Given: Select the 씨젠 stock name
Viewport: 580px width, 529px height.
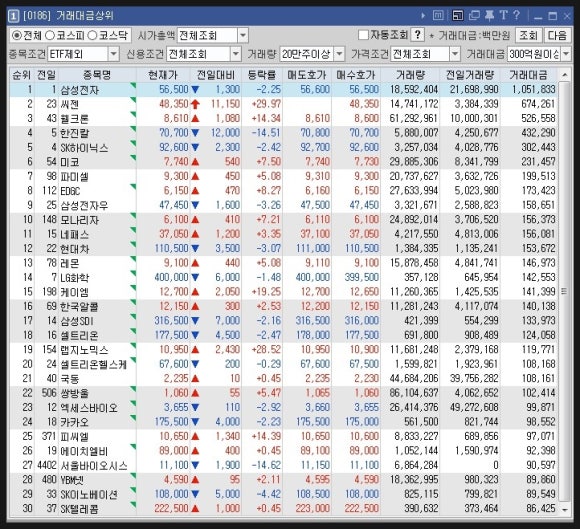Looking at the screenshot, I should [70, 104].
